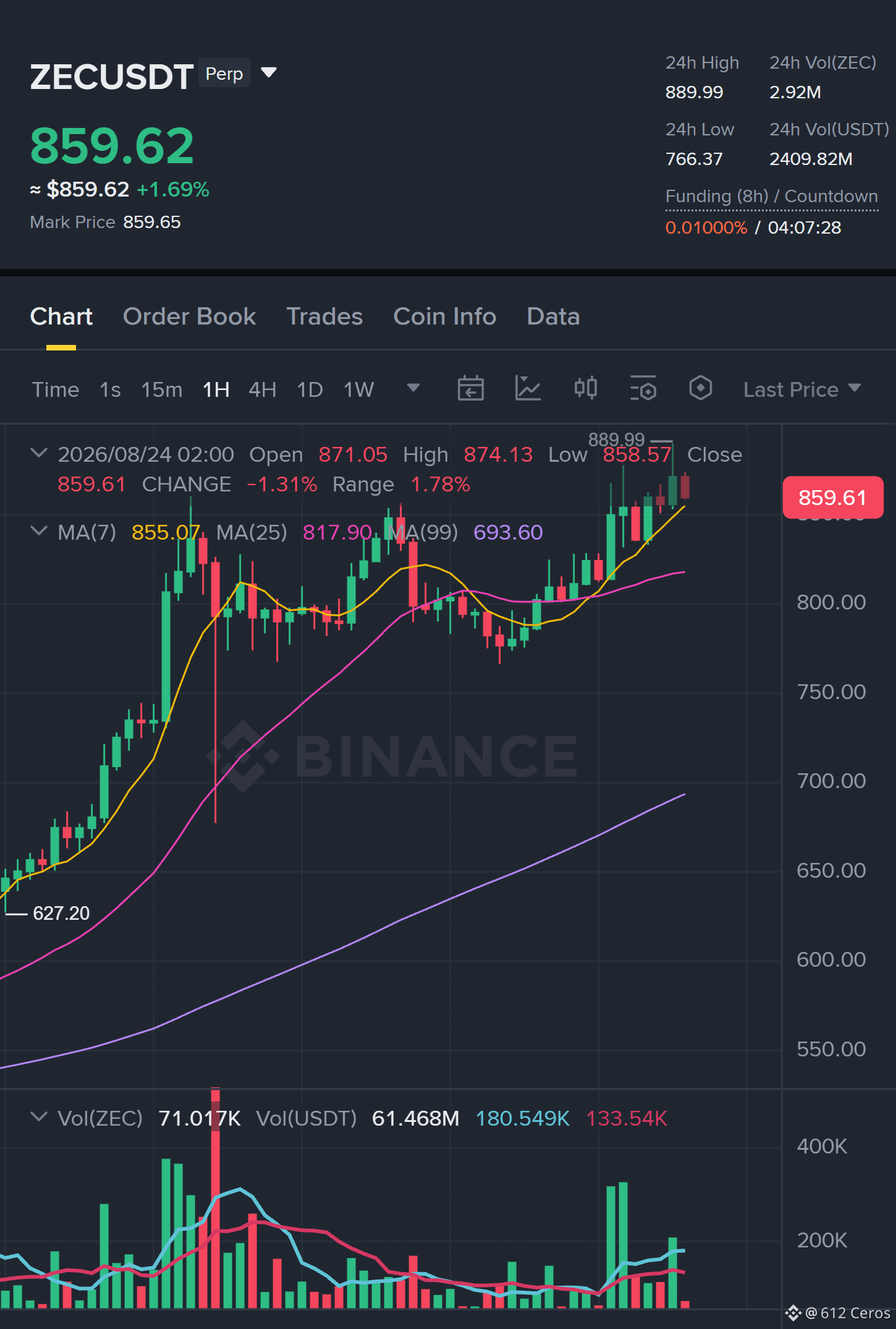Expand the more timeframes arrow
896x1329 pixels.
click(x=413, y=388)
